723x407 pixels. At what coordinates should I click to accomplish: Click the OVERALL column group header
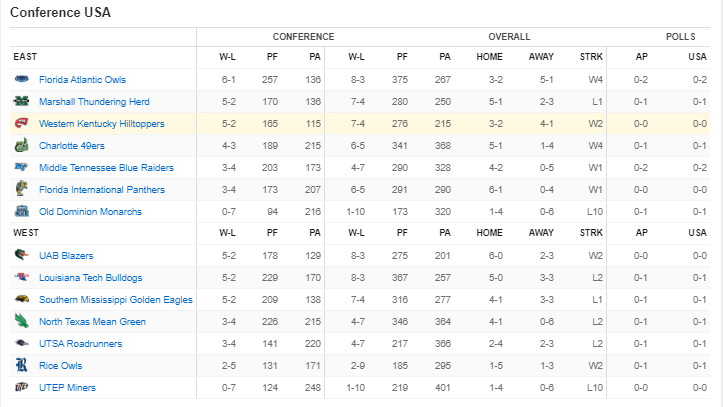[509, 37]
